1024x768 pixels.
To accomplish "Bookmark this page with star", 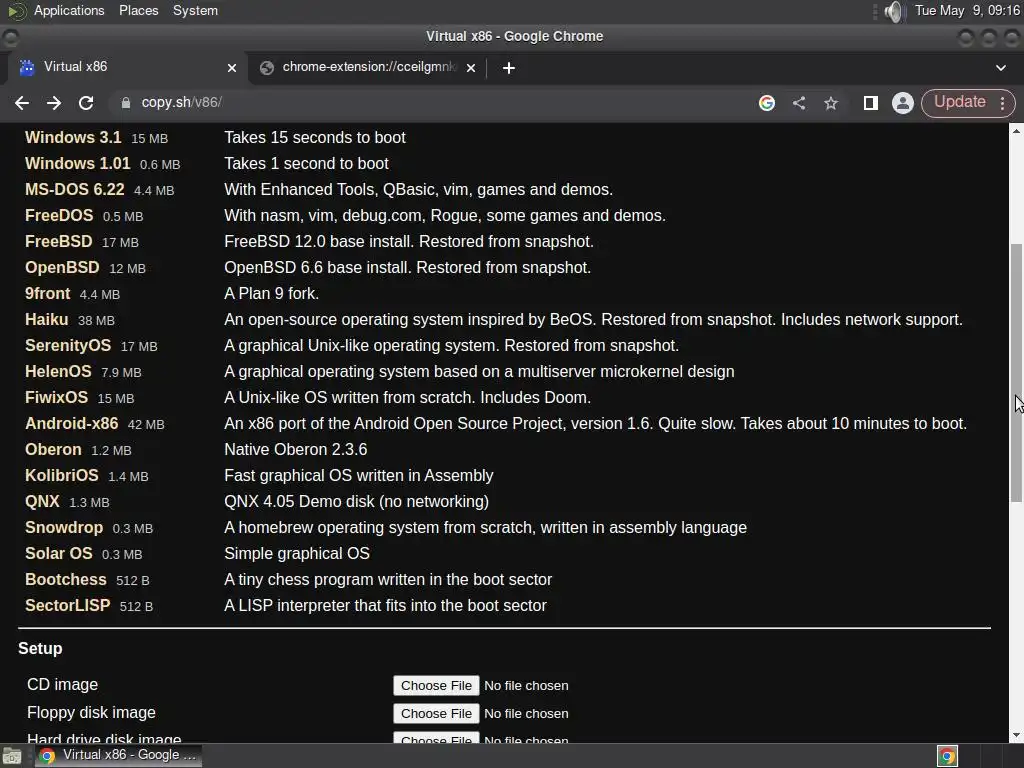I will (x=831, y=103).
